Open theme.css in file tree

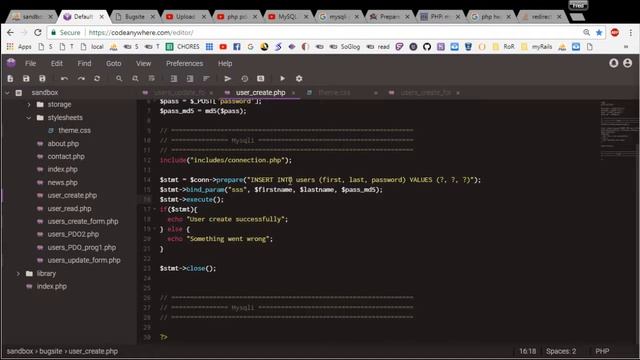74,130
